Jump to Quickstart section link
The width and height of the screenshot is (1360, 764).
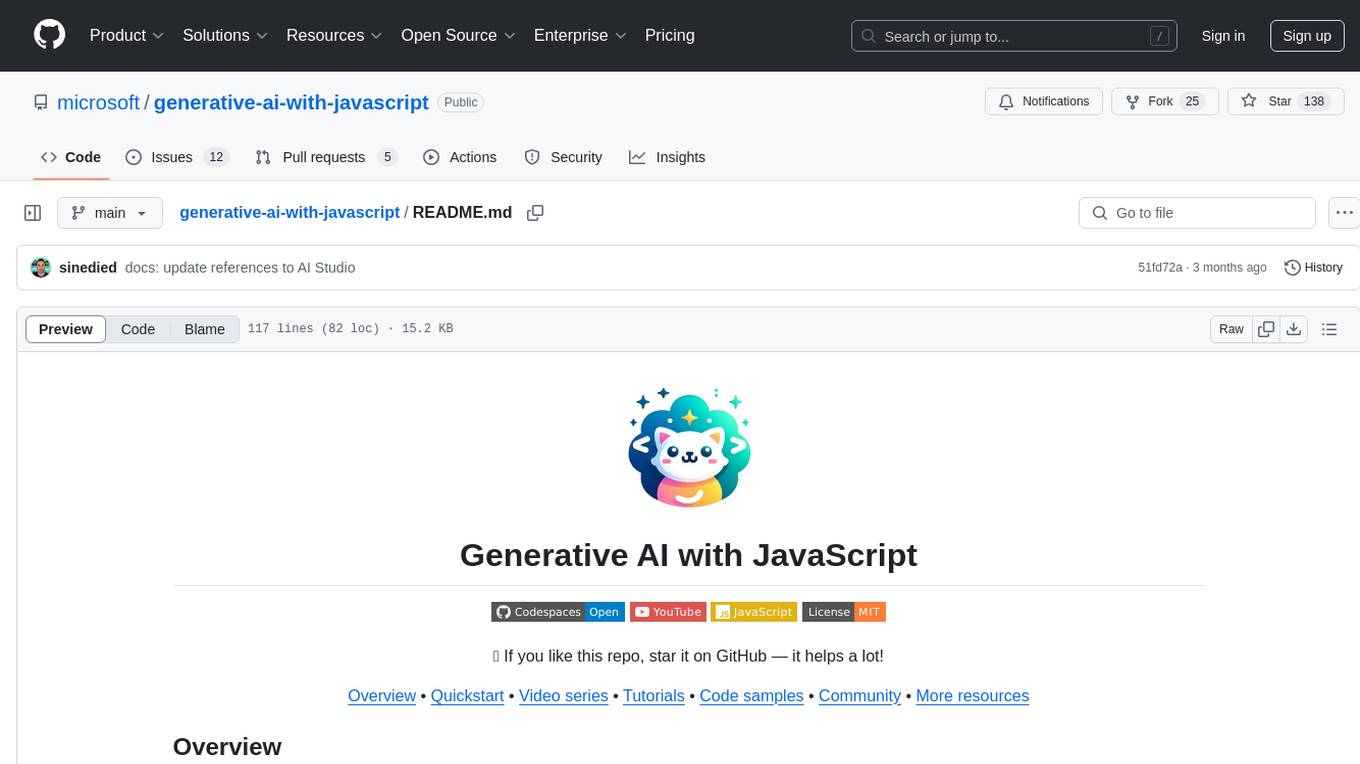coord(467,696)
